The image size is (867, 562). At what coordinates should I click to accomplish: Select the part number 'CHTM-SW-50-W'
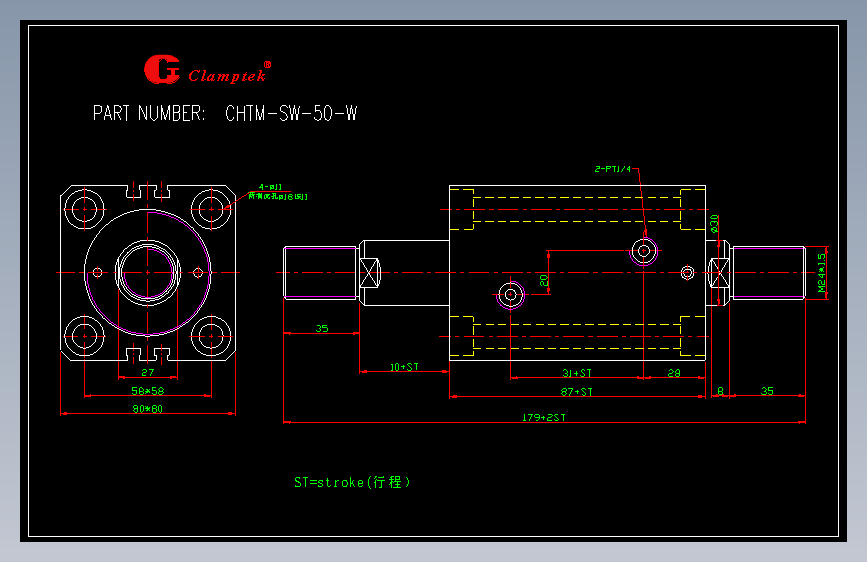(x=291, y=113)
